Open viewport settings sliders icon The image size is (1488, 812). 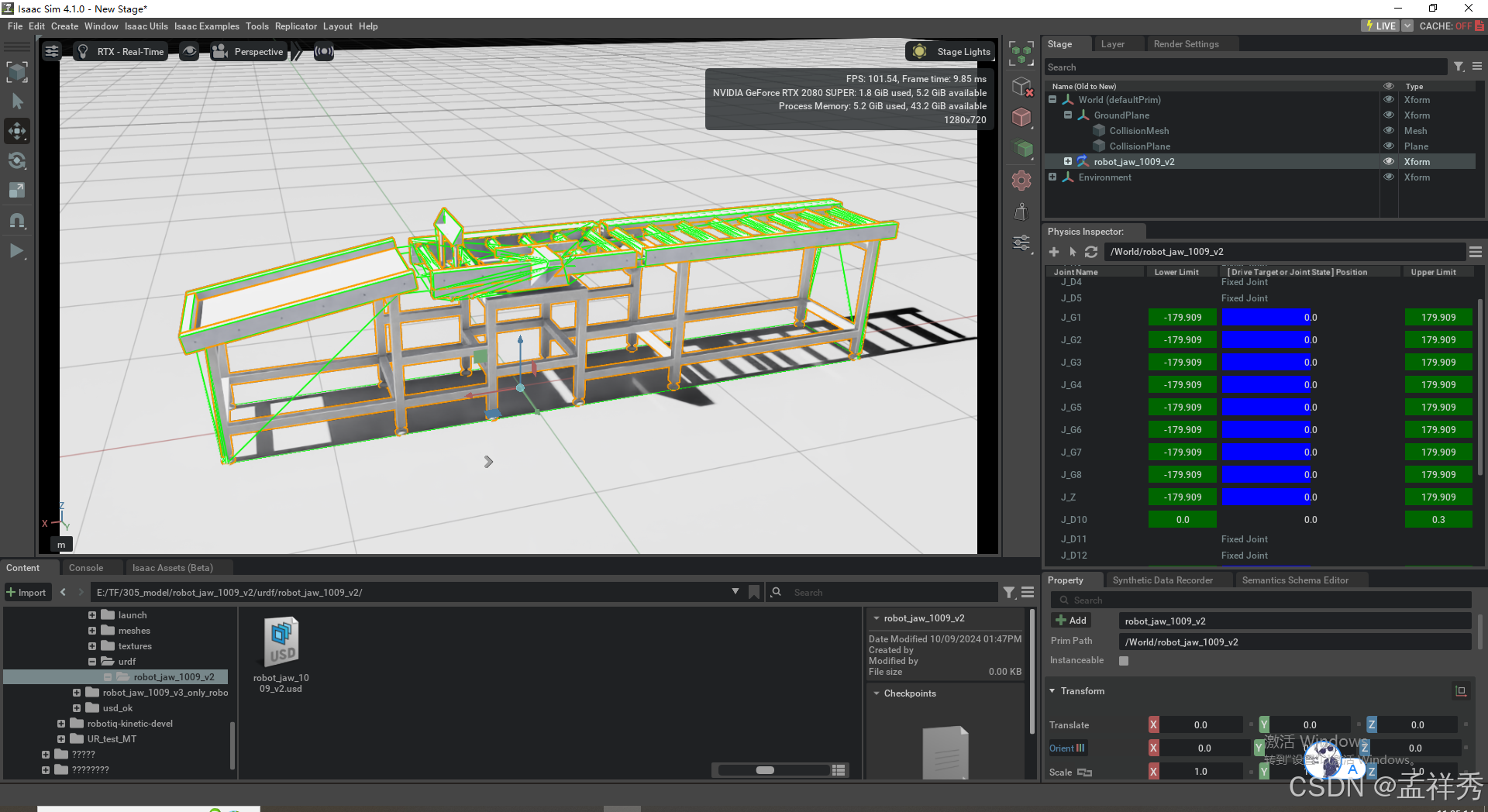coord(52,51)
